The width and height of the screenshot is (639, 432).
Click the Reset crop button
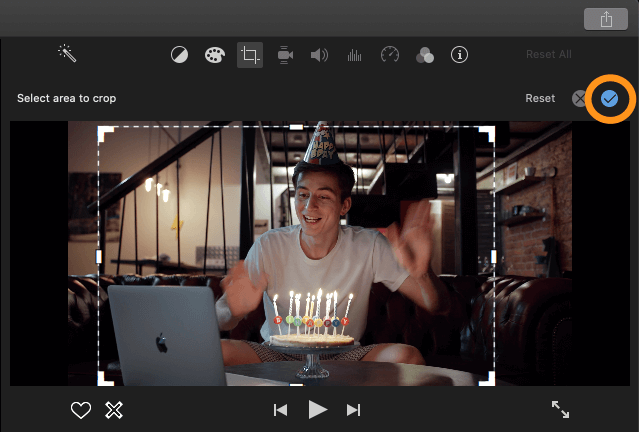pyautogui.click(x=540, y=98)
